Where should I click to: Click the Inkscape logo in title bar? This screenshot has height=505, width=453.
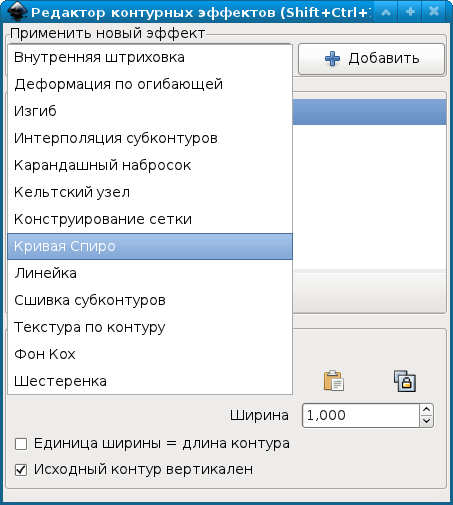pos(17,12)
